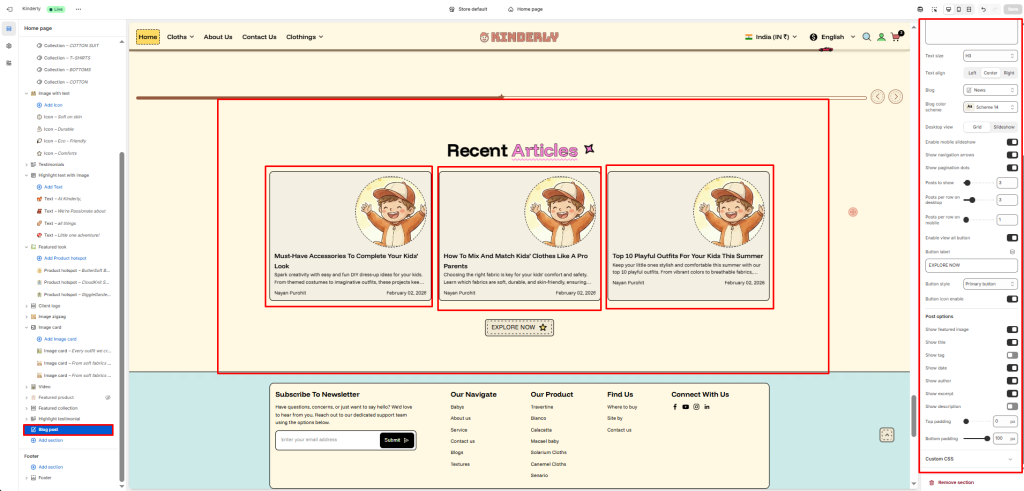This screenshot has height=491, width=1024.
Task: Expand the Custom CSS section
Action: coord(968,458)
